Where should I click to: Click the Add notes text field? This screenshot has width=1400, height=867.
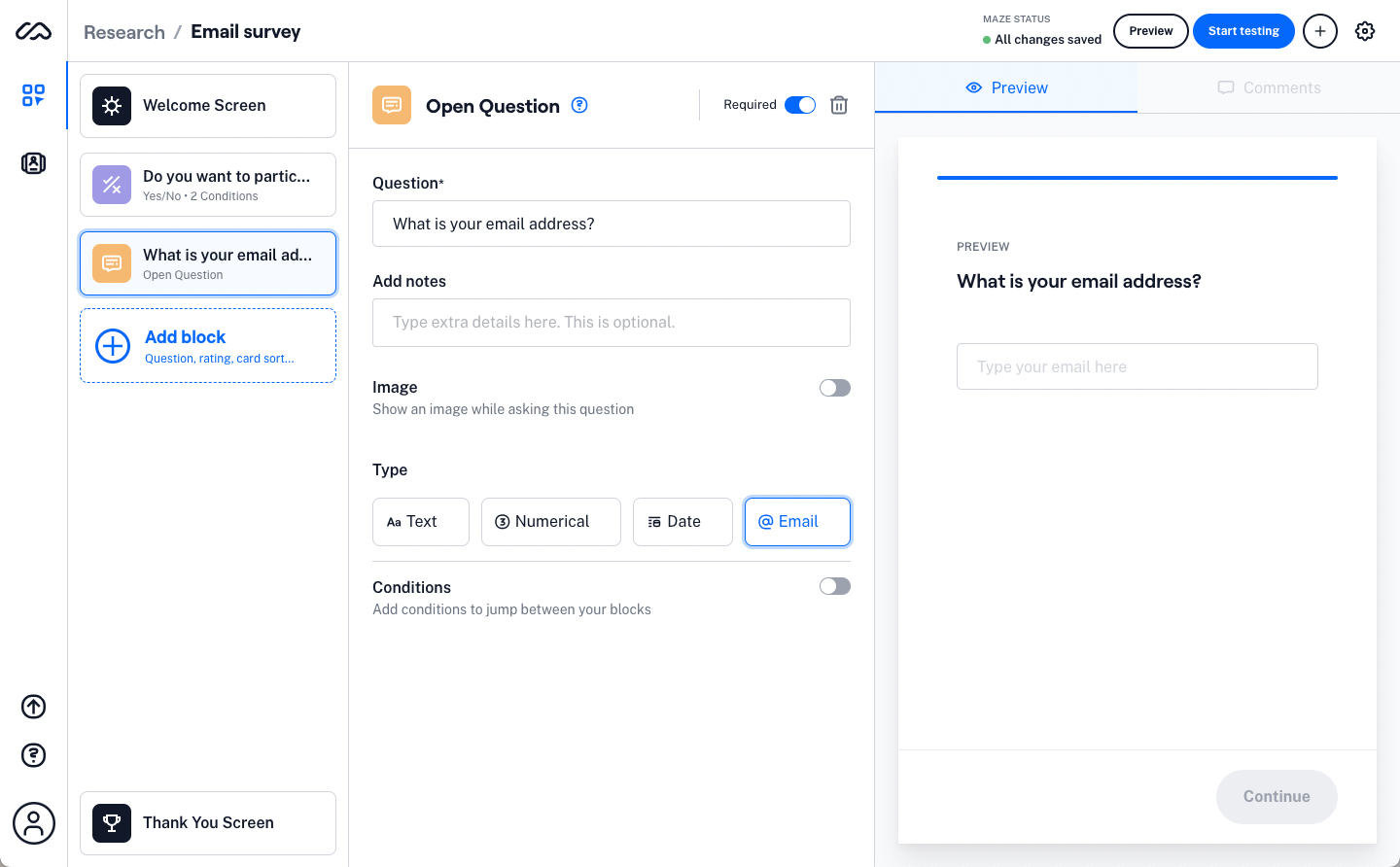point(611,323)
